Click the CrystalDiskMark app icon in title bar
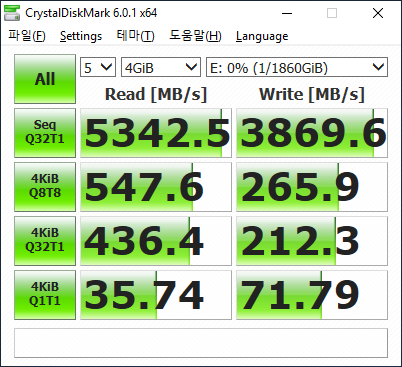The height and width of the screenshot is (367, 402). pos(12,13)
